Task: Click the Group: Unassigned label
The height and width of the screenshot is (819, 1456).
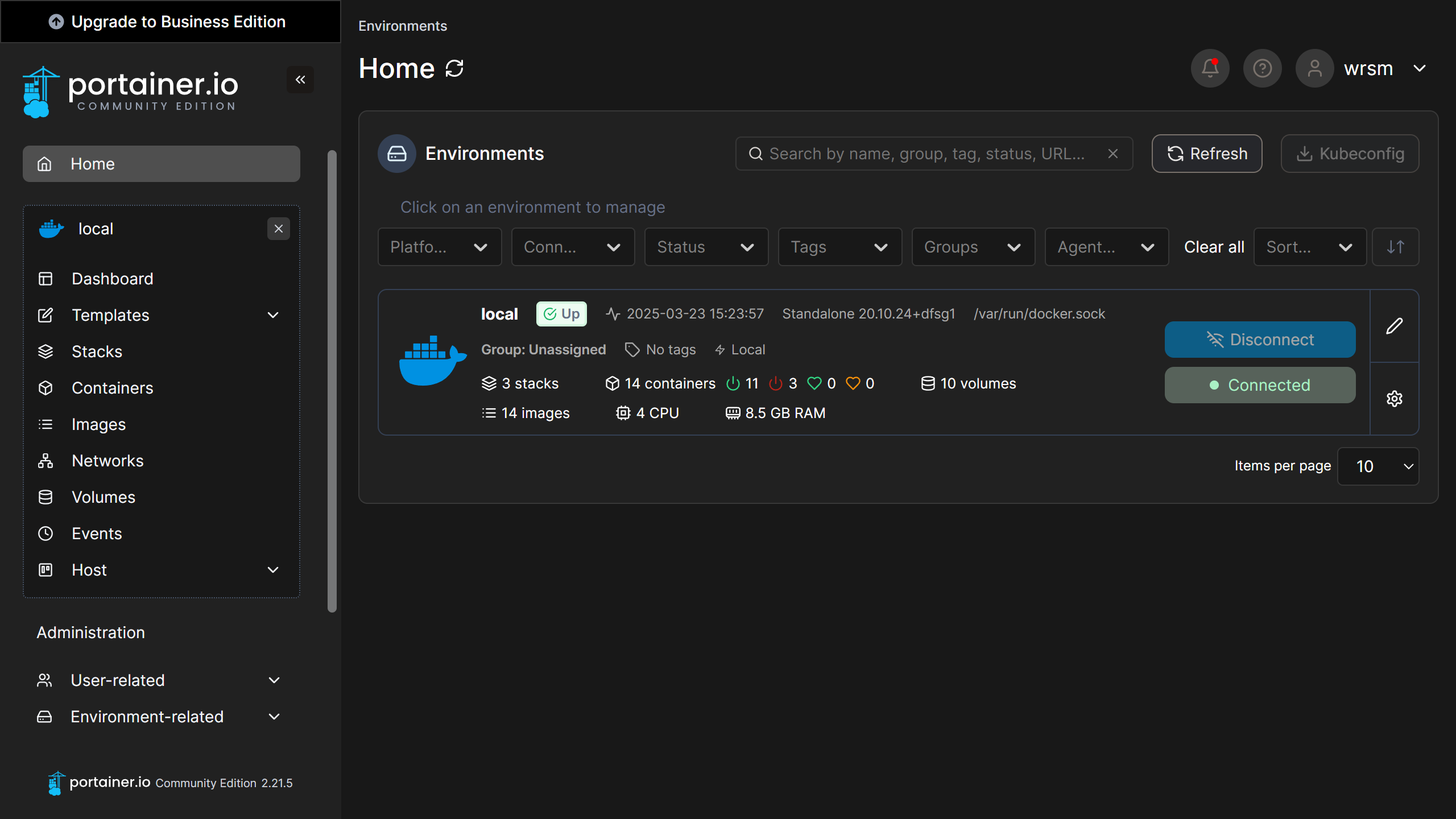Action: pos(544,349)
